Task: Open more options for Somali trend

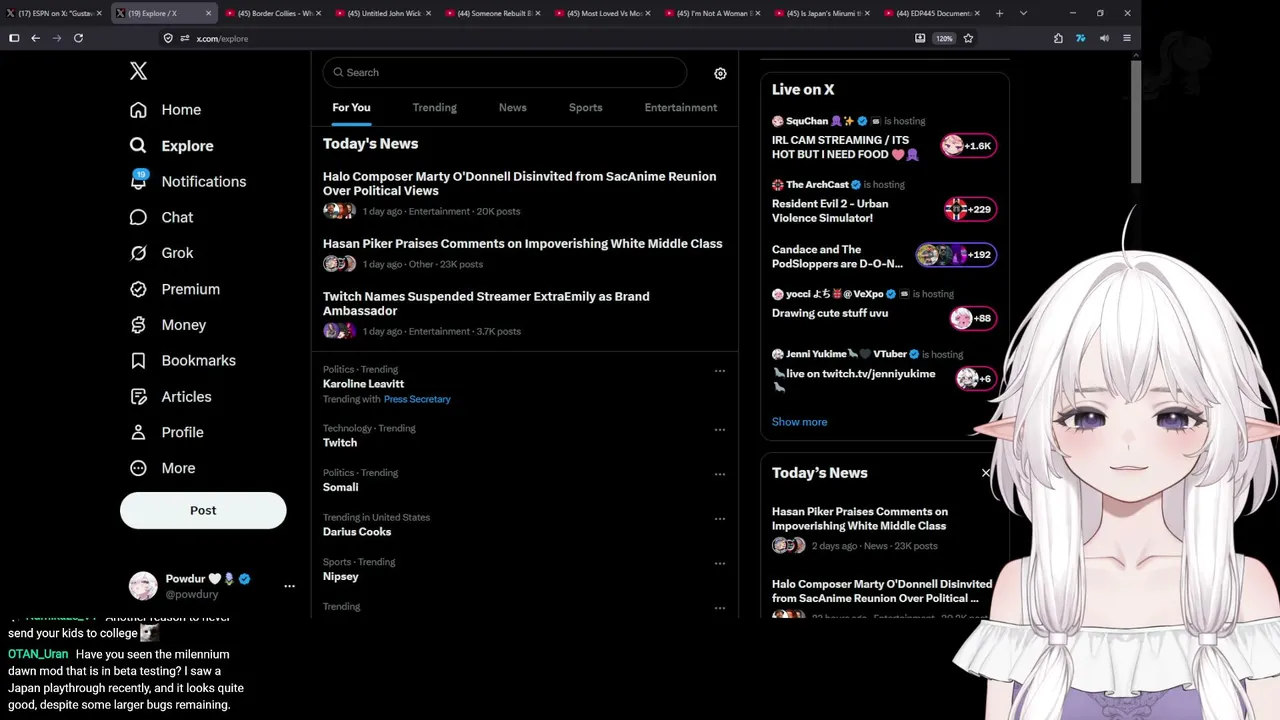Action: (719, 474)
